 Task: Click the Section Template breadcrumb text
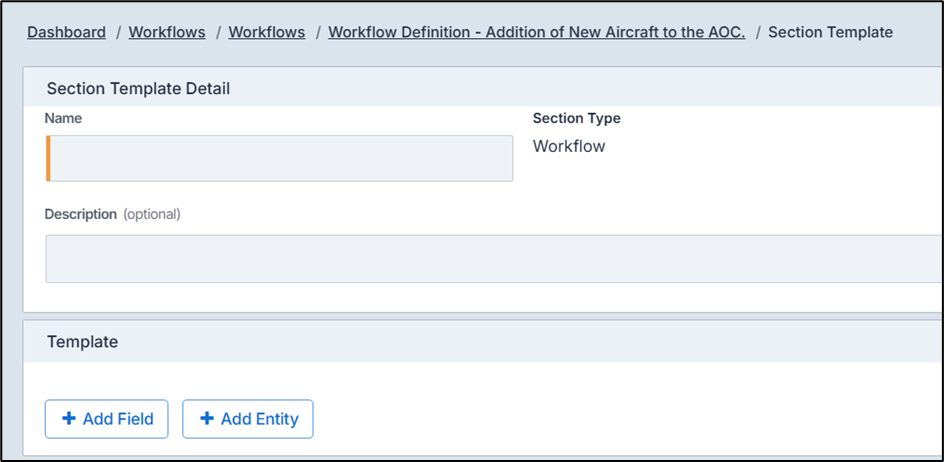click(830, 32)
